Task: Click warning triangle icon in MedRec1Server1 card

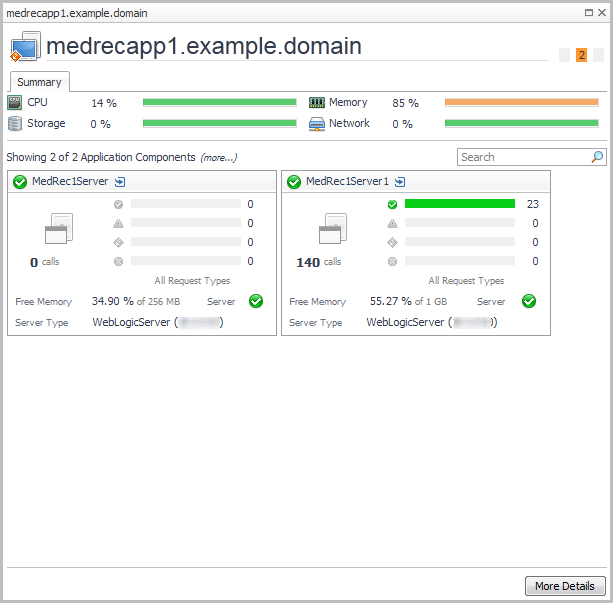Action: pos(393,223)
